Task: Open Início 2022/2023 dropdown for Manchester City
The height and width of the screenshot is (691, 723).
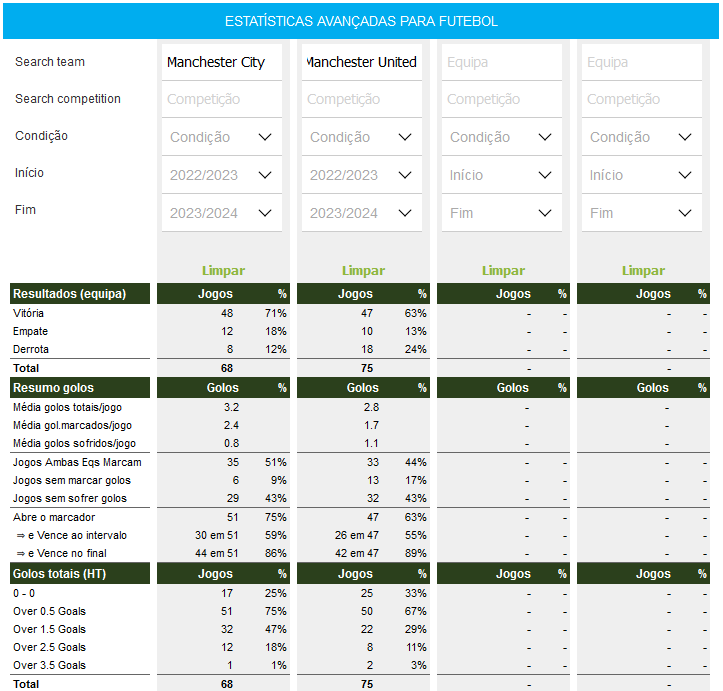Action: pos(222,175)
